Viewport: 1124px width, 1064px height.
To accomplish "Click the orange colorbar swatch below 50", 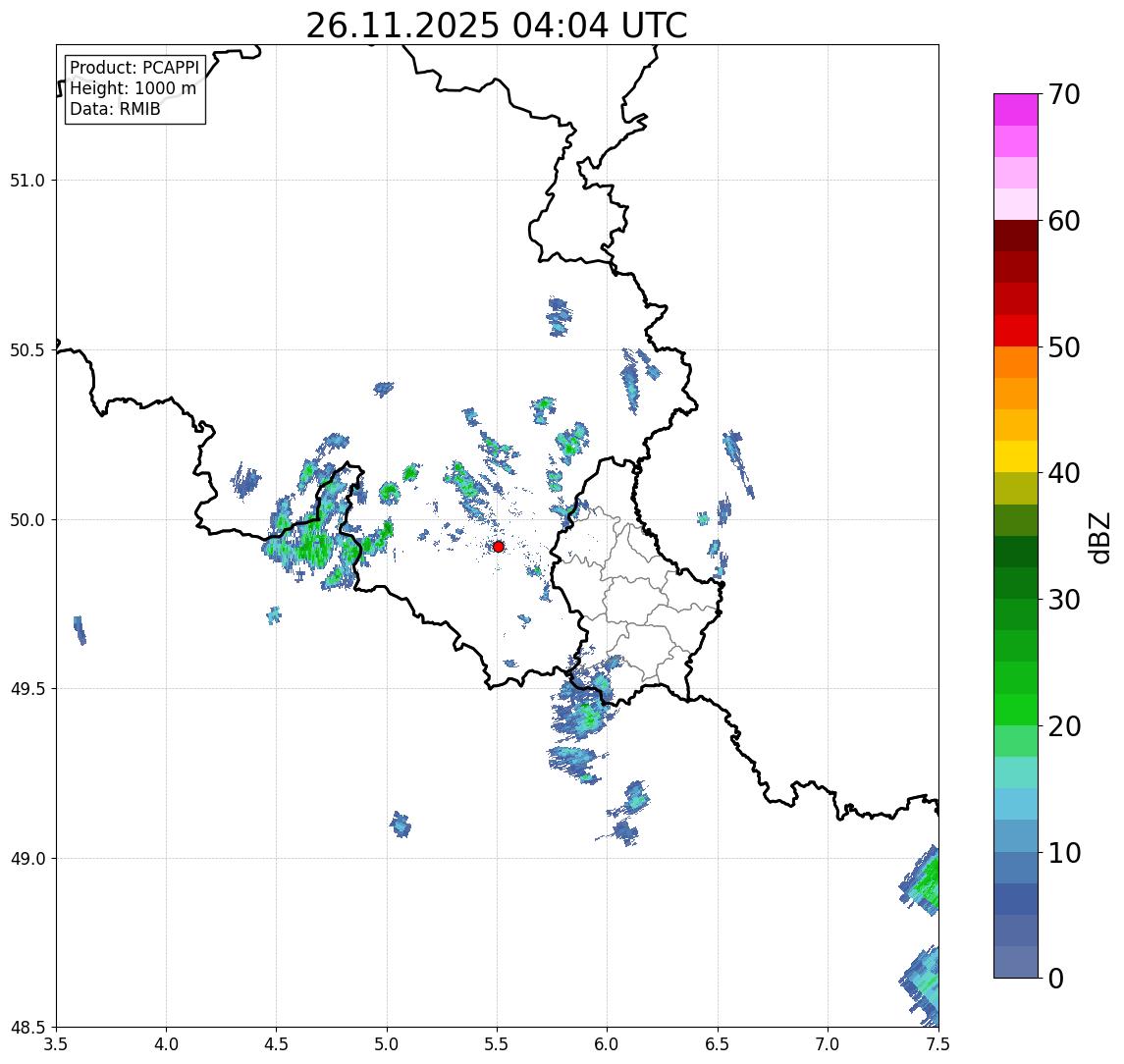I will [1016, 362].
